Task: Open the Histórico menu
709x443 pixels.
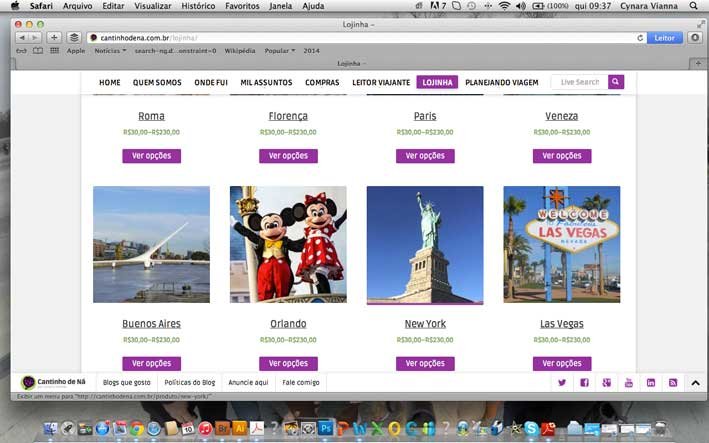Action: tap(198, 6)
